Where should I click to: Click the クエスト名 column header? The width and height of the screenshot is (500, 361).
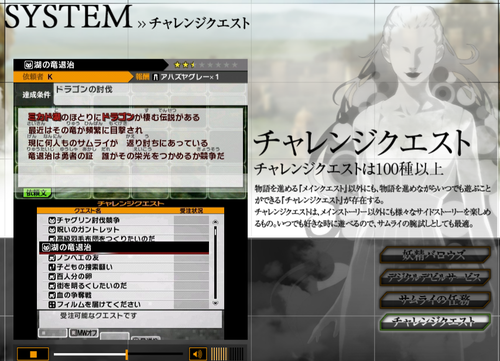87,210
